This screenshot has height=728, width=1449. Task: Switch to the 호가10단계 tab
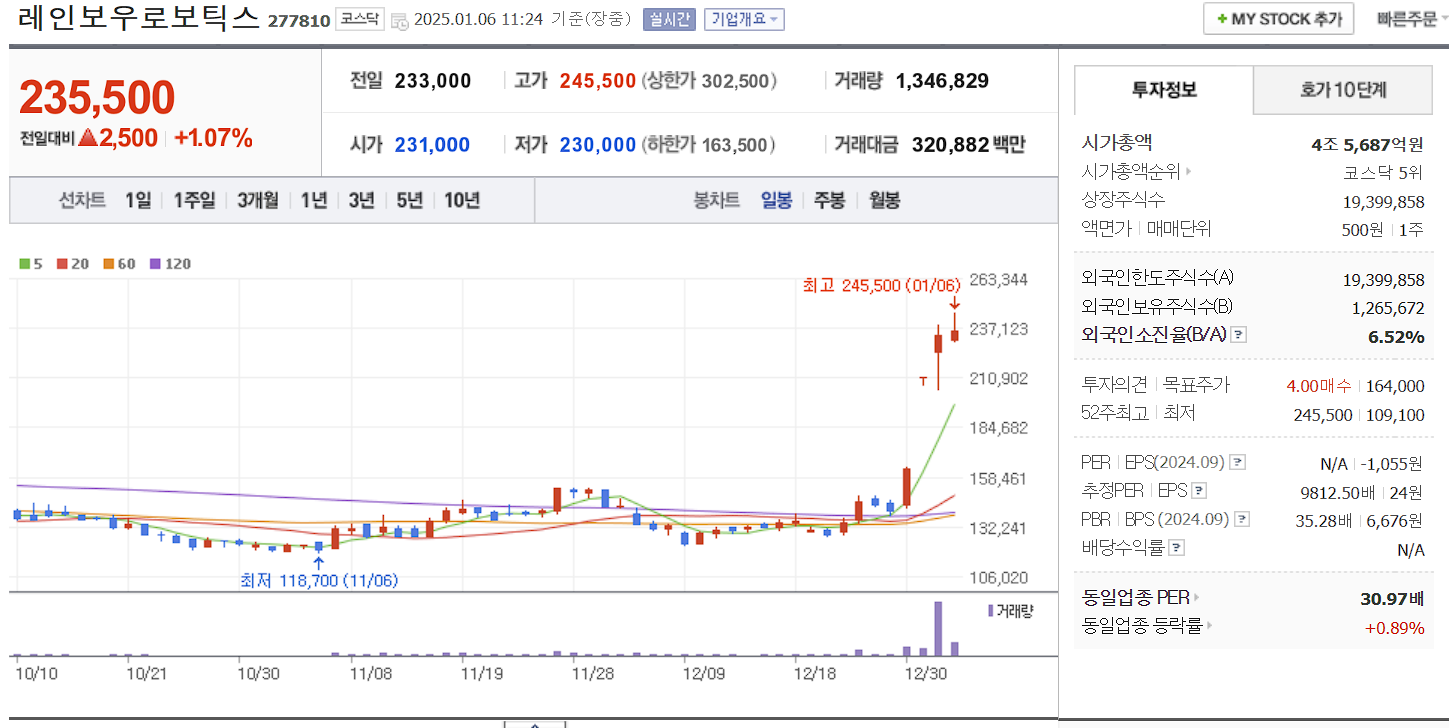(x=1343, y=90)
